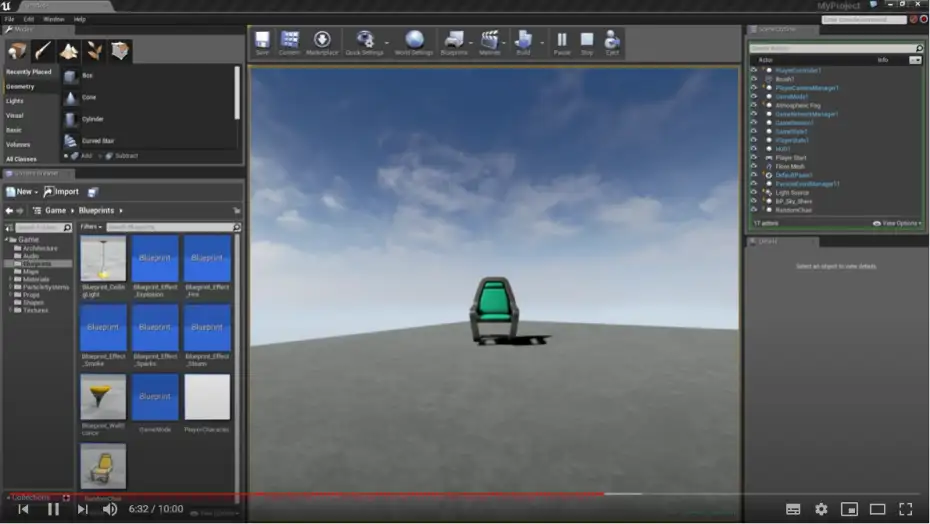Toggle visibility eye for BP_Sky_Sphere
Screen dimensions: 930x524
(x=754, y=201)
